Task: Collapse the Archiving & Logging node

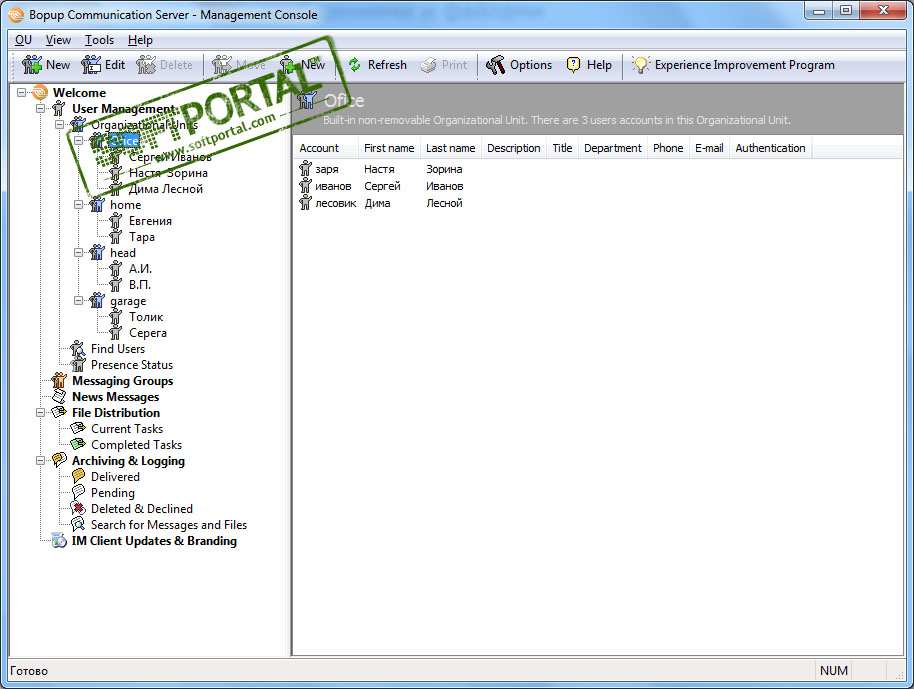Action: coord(40,460)
